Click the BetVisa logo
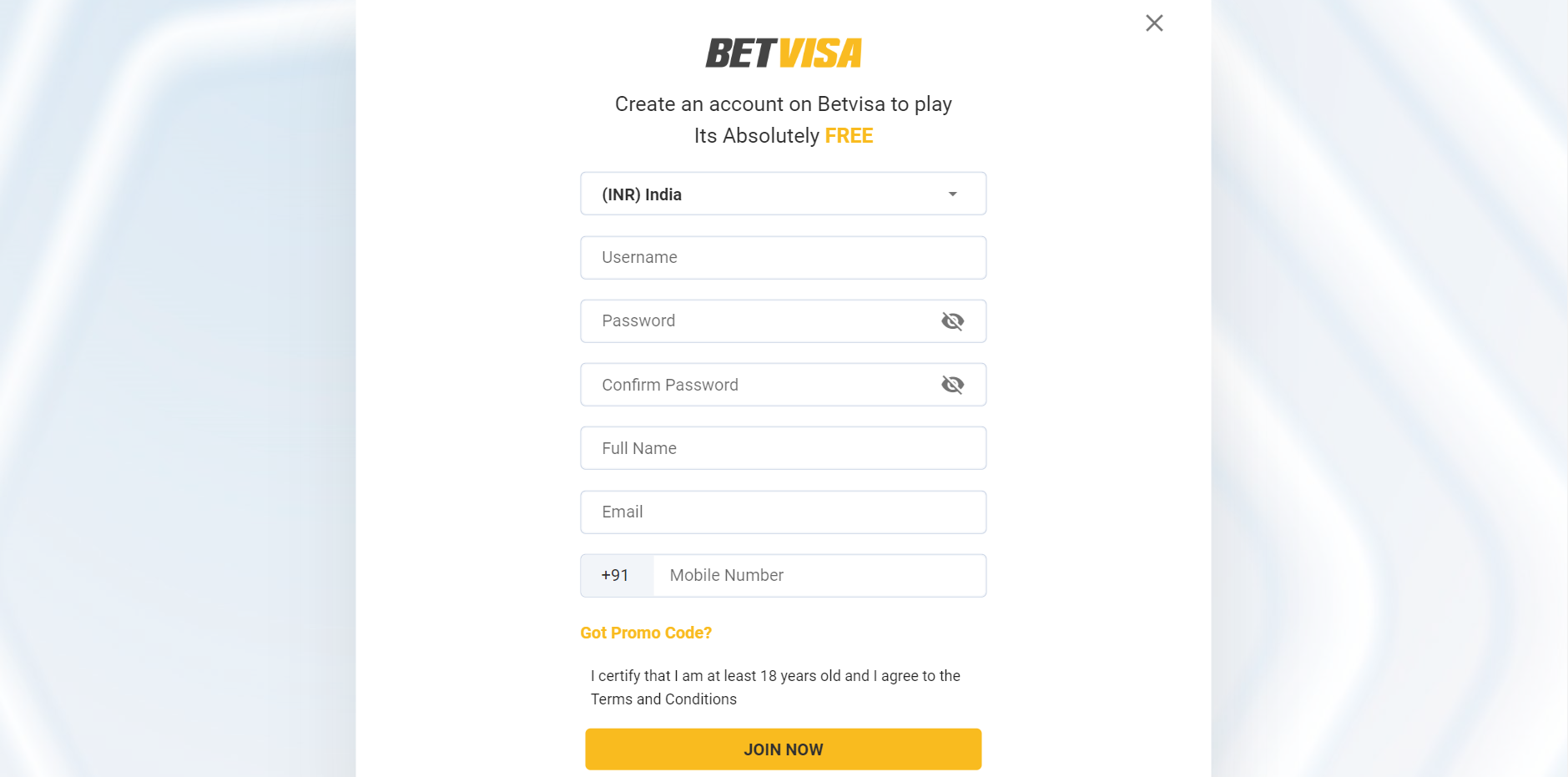Viewport: 1568px width, 777px height. pyautogui.click(x=783, y=53)
